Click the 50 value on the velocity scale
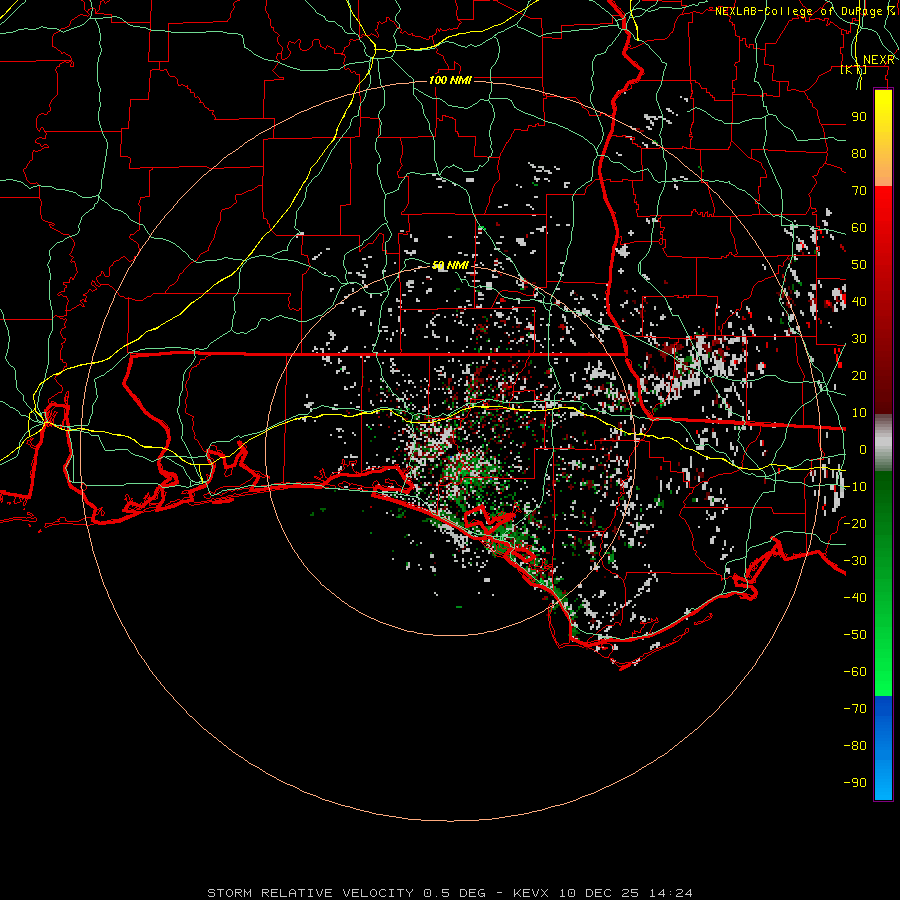Image resolution: width=900 pixels, height=900 pixels. (x=859, y=265)
